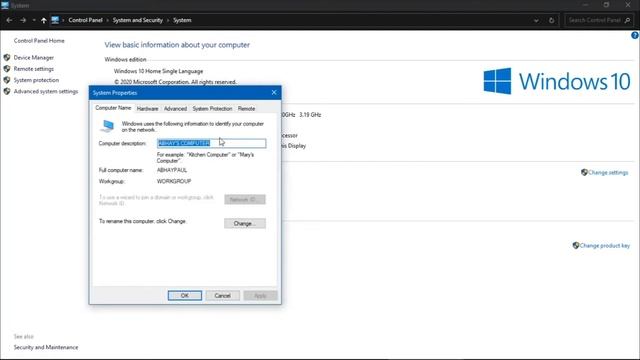640x360 pixels.
Task: Open Remote settings link
Action: pos(34,69)
